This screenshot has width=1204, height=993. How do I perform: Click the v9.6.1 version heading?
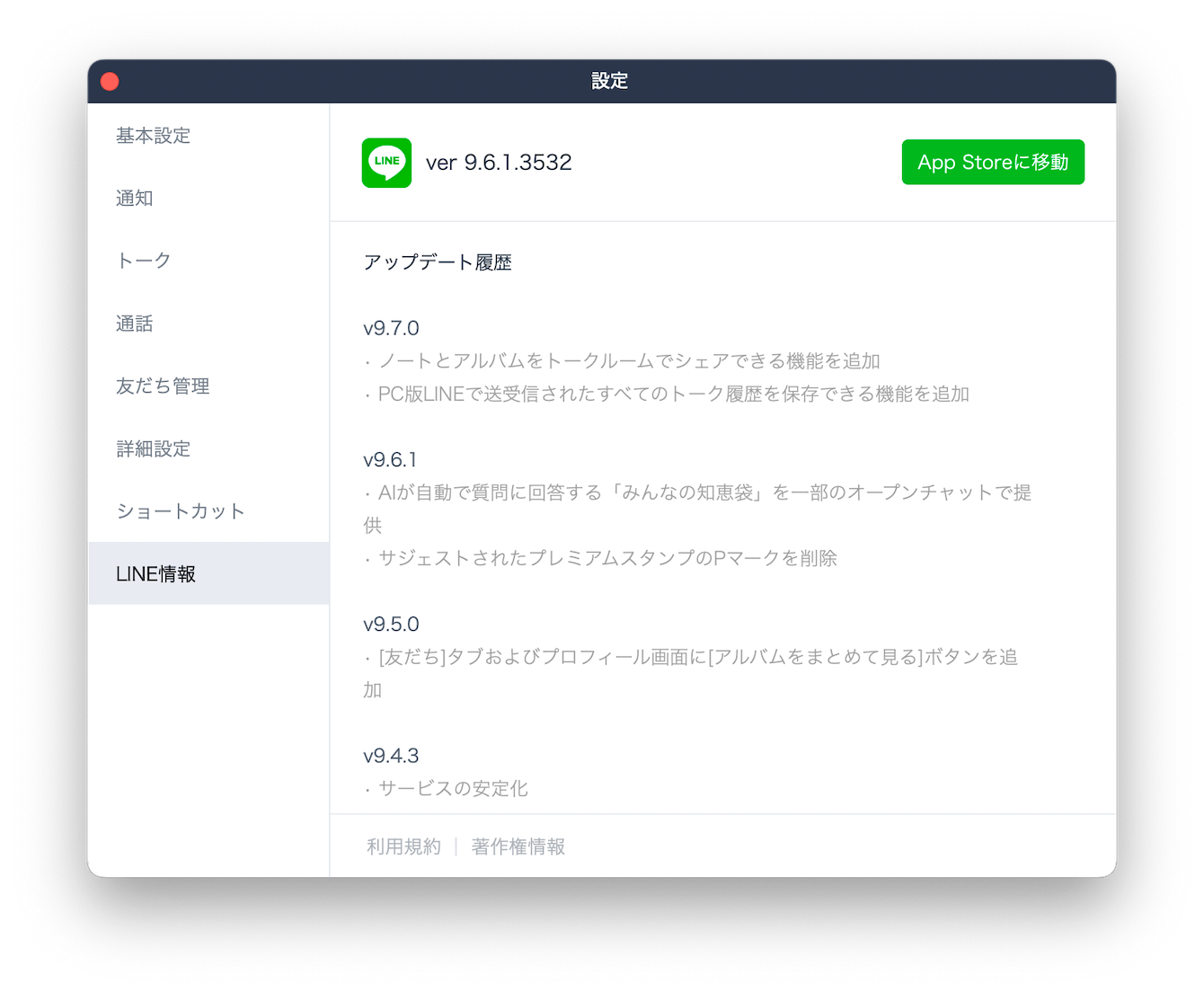[390, 459]
